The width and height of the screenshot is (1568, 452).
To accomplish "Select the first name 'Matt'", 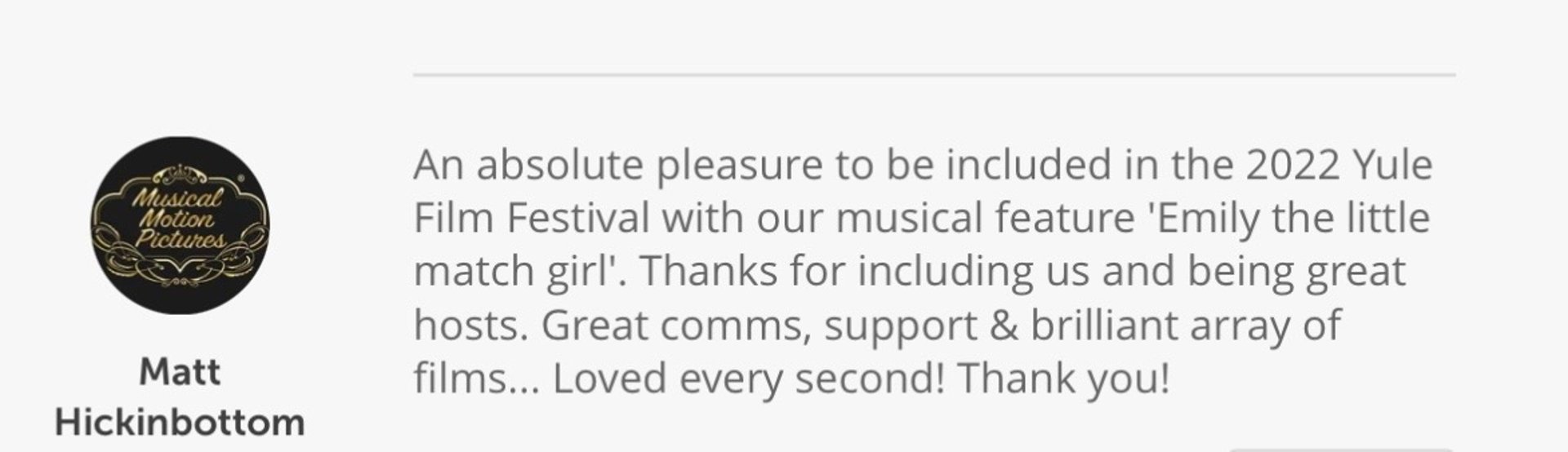I will click(180, 373).
